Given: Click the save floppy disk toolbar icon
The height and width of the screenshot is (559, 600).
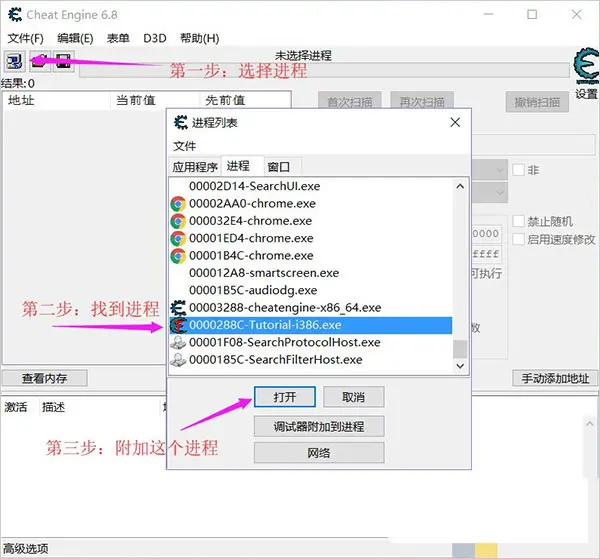Looking at the screenshot, I should [62, 62].
